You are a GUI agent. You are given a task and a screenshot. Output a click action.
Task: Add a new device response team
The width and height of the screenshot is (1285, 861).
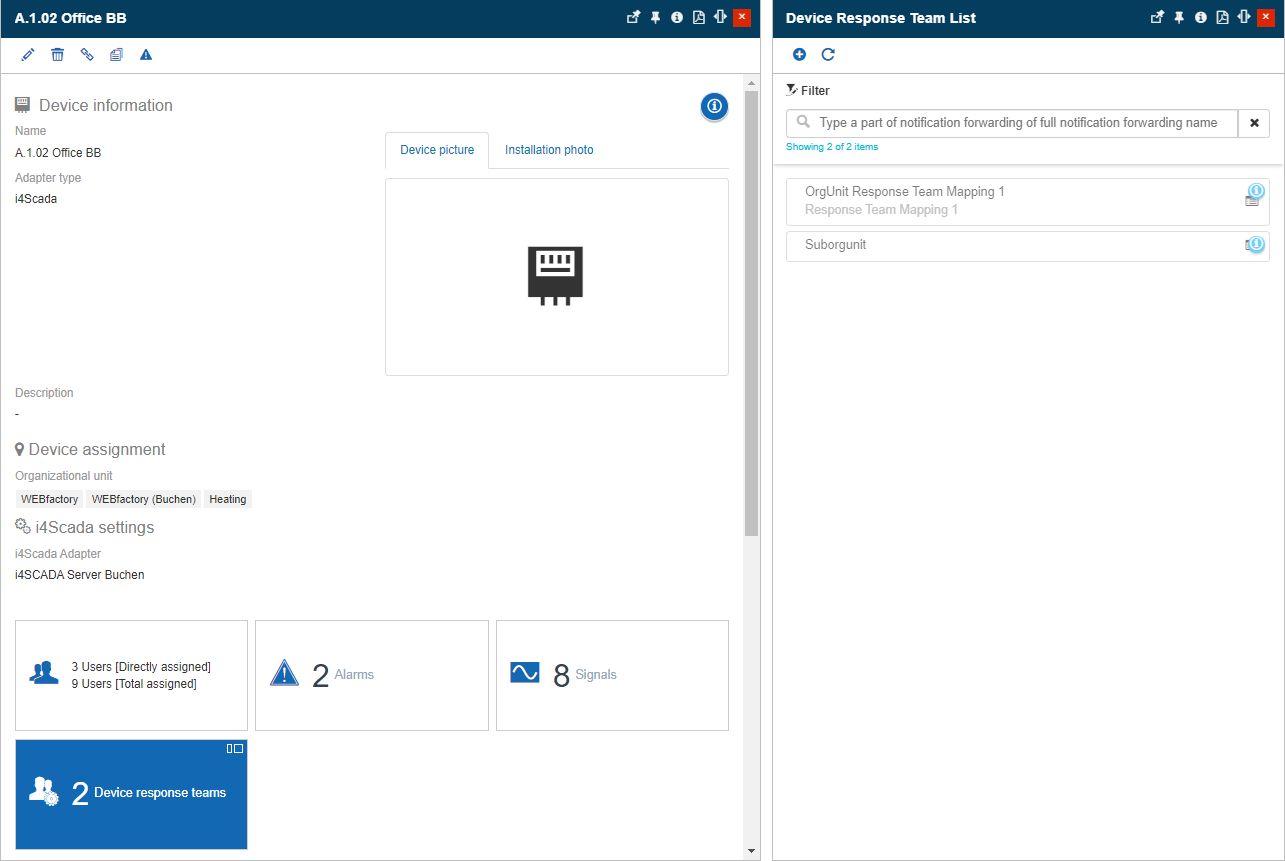pyautogui.click(x=799, y=55)
